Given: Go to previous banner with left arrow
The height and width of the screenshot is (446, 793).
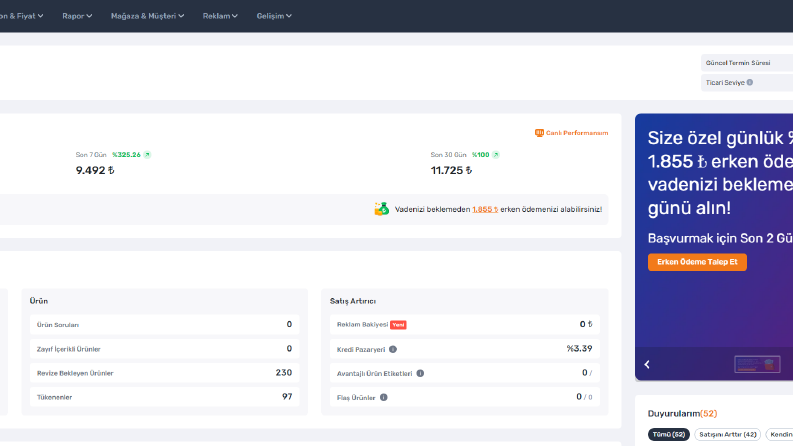Looking at the screenshot, I should [647, 364].
